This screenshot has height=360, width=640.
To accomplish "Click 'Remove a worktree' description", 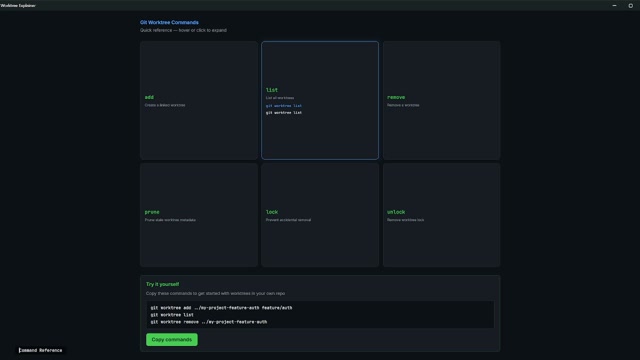I will pyautogui.click(x=403, y=105).
